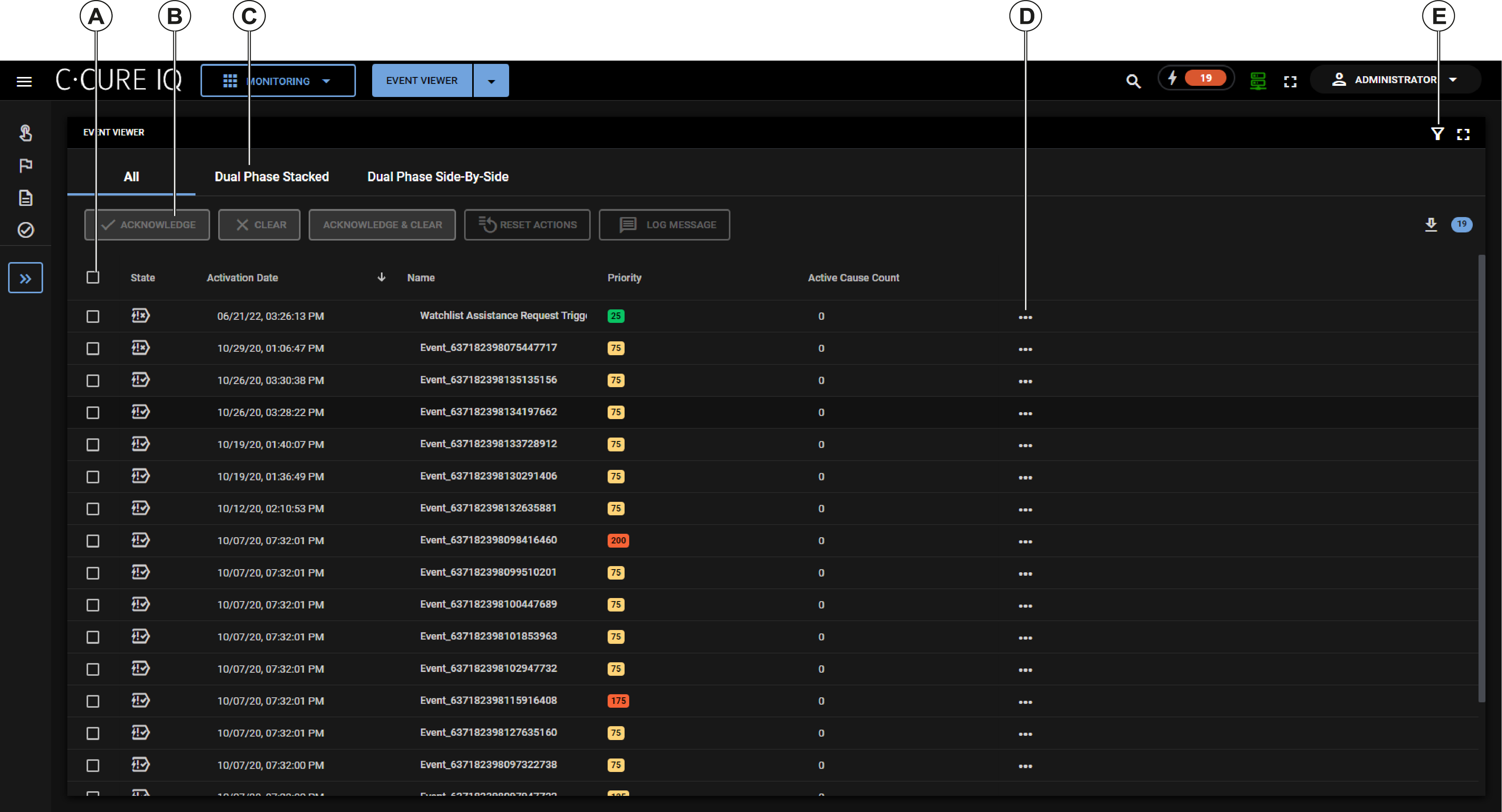The image size is (1502, 812).
Task: Tick the checkbox for Event_637182398098416460
Action: [93, 540]
